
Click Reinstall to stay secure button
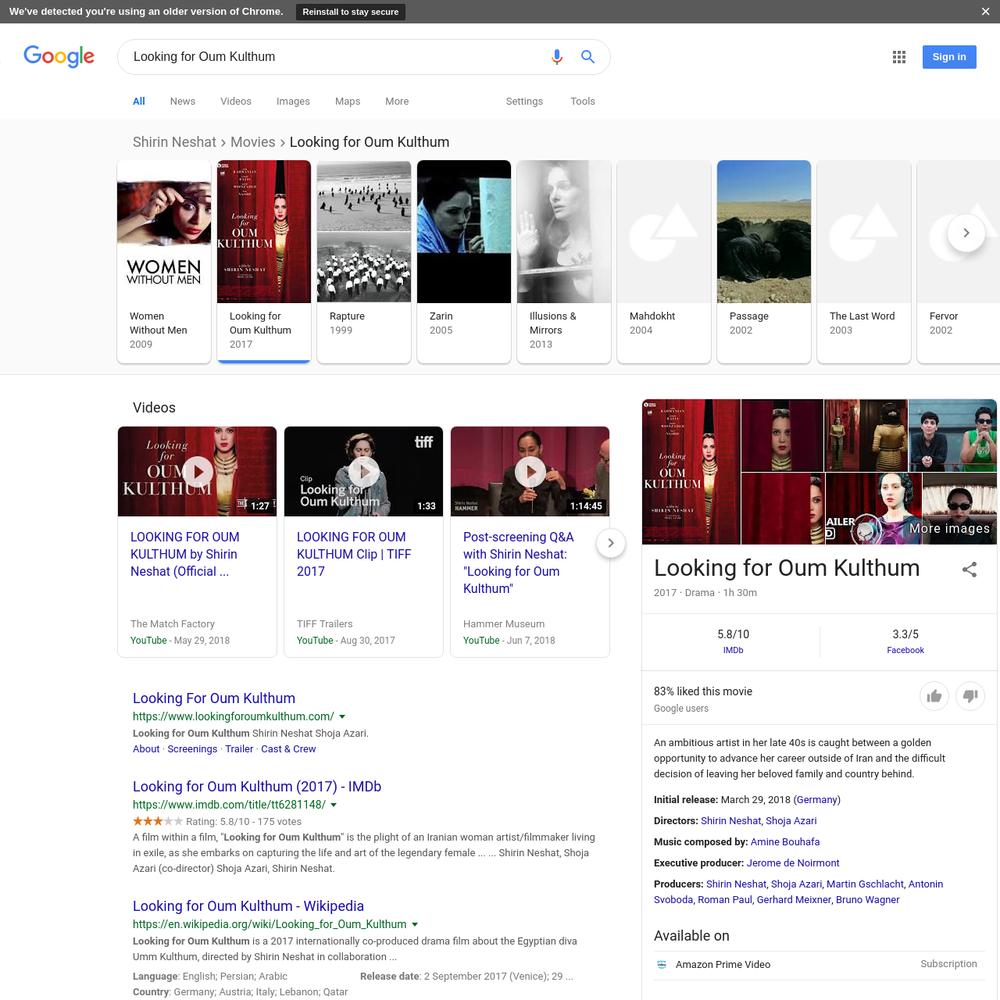350,11
